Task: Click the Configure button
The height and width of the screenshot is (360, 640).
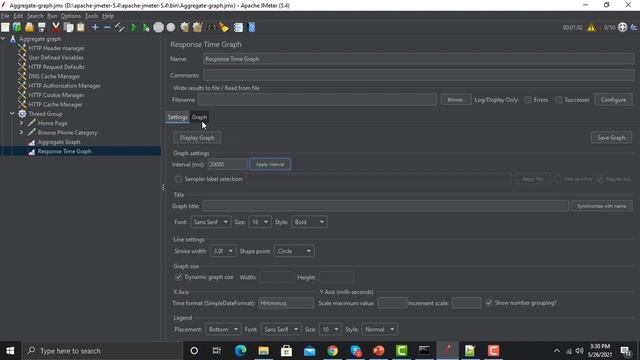Action: point(613,100)
